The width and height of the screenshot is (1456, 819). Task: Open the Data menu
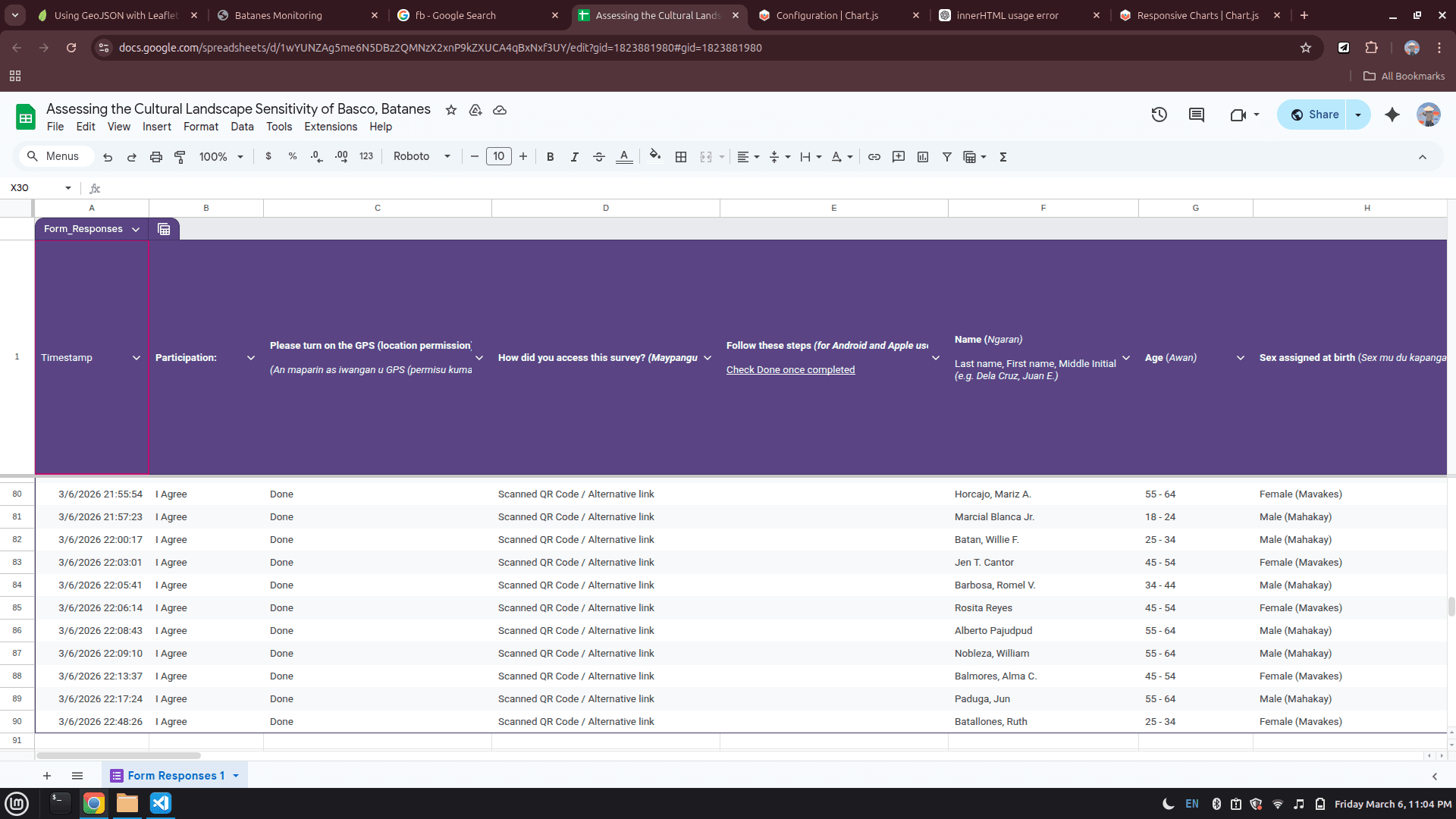coord(243,127)
